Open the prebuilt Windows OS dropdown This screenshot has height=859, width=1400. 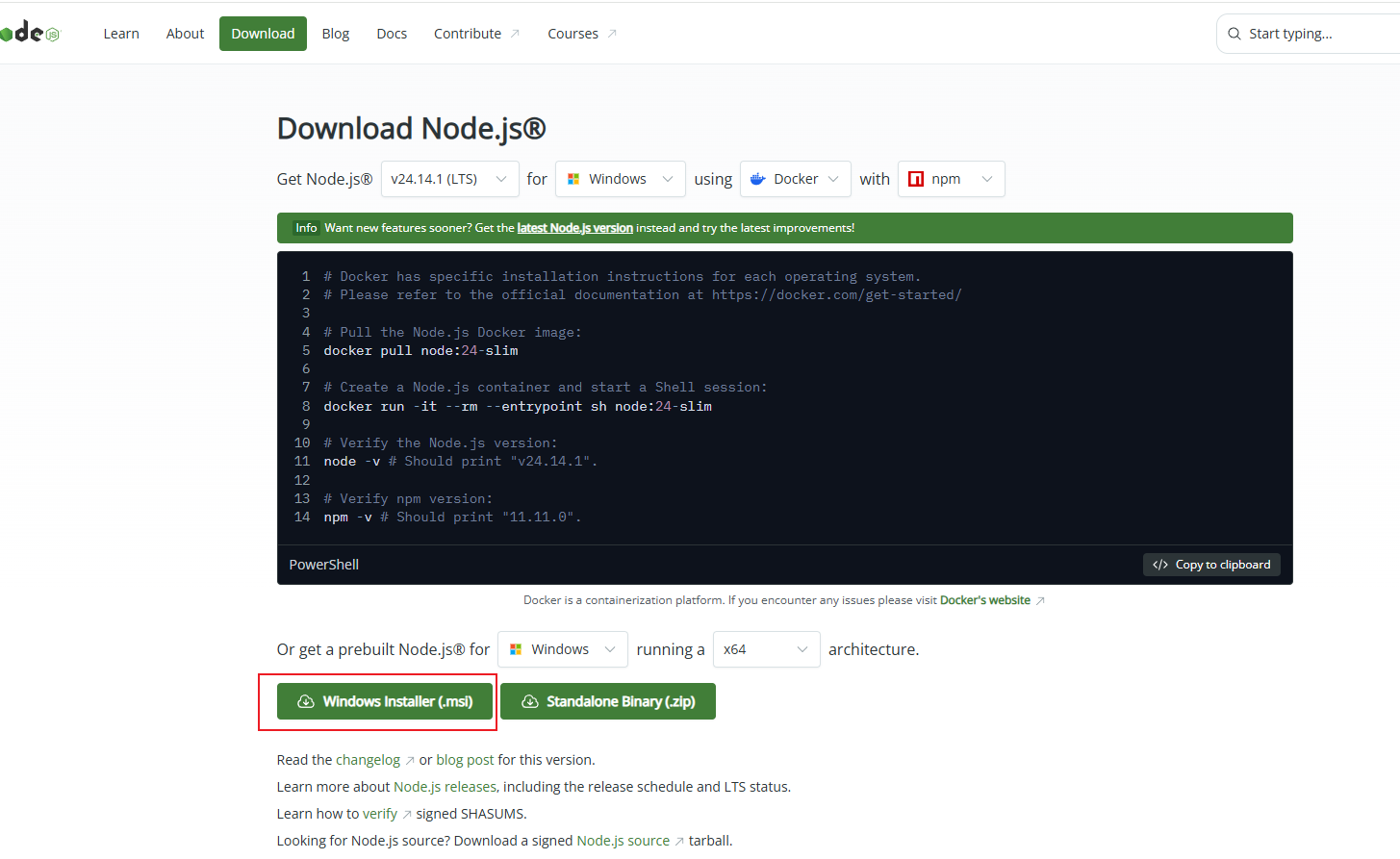pyautogui.click(x=563, y=649)
